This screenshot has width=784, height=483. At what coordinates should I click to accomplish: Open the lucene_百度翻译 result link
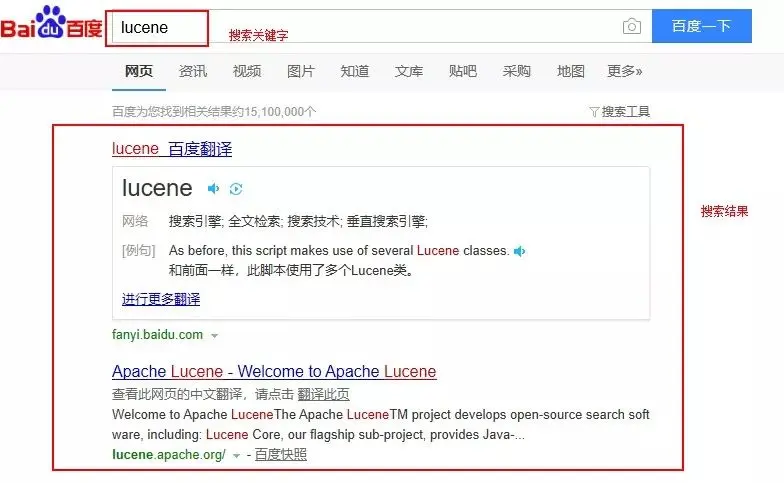point(172,148)
